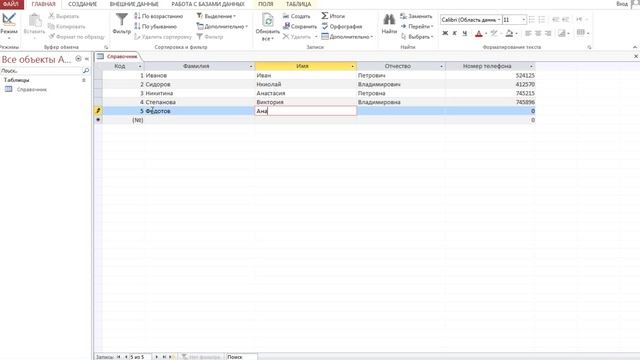Click the Копировать copy command
The height and width of the screenshot is (360, 640).
pos(67,27)
